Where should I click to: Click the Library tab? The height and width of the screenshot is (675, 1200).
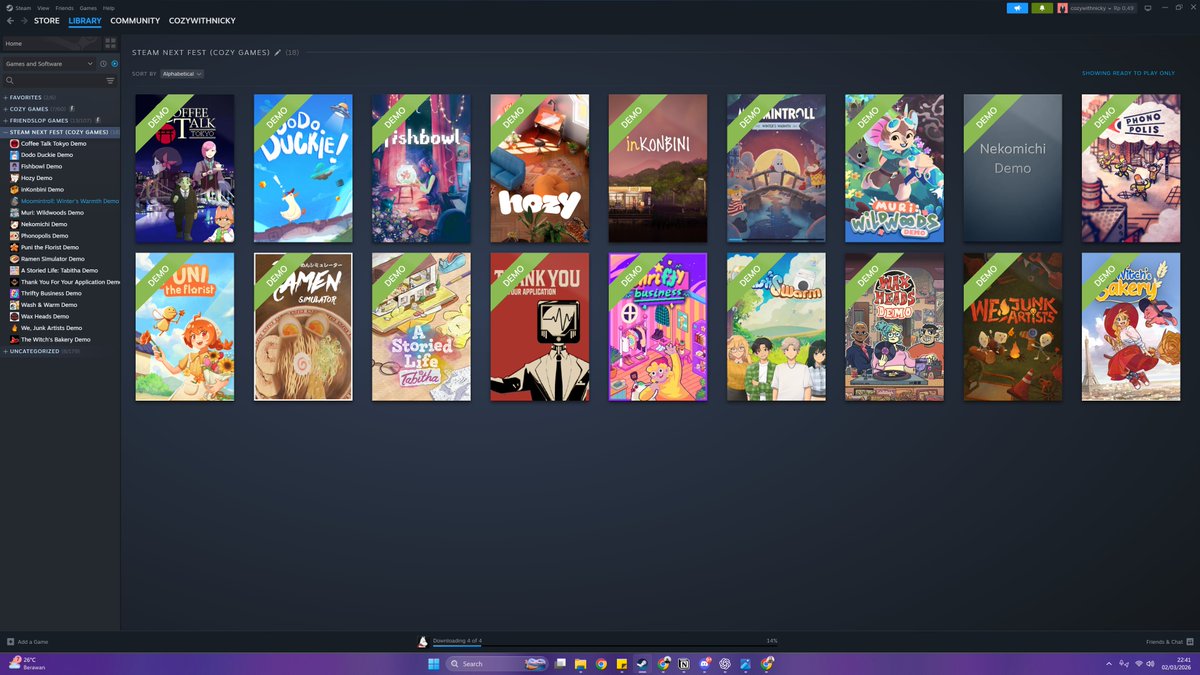pos(85,20)
